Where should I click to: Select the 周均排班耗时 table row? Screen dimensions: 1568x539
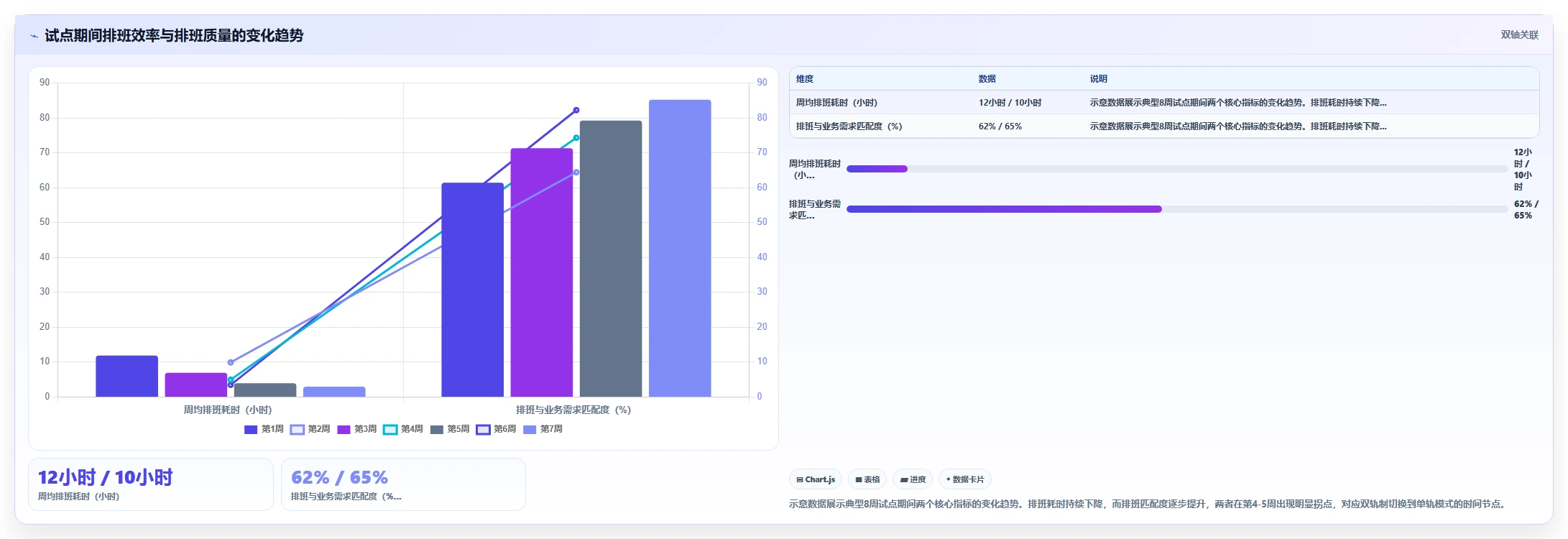coord(1164,103)
